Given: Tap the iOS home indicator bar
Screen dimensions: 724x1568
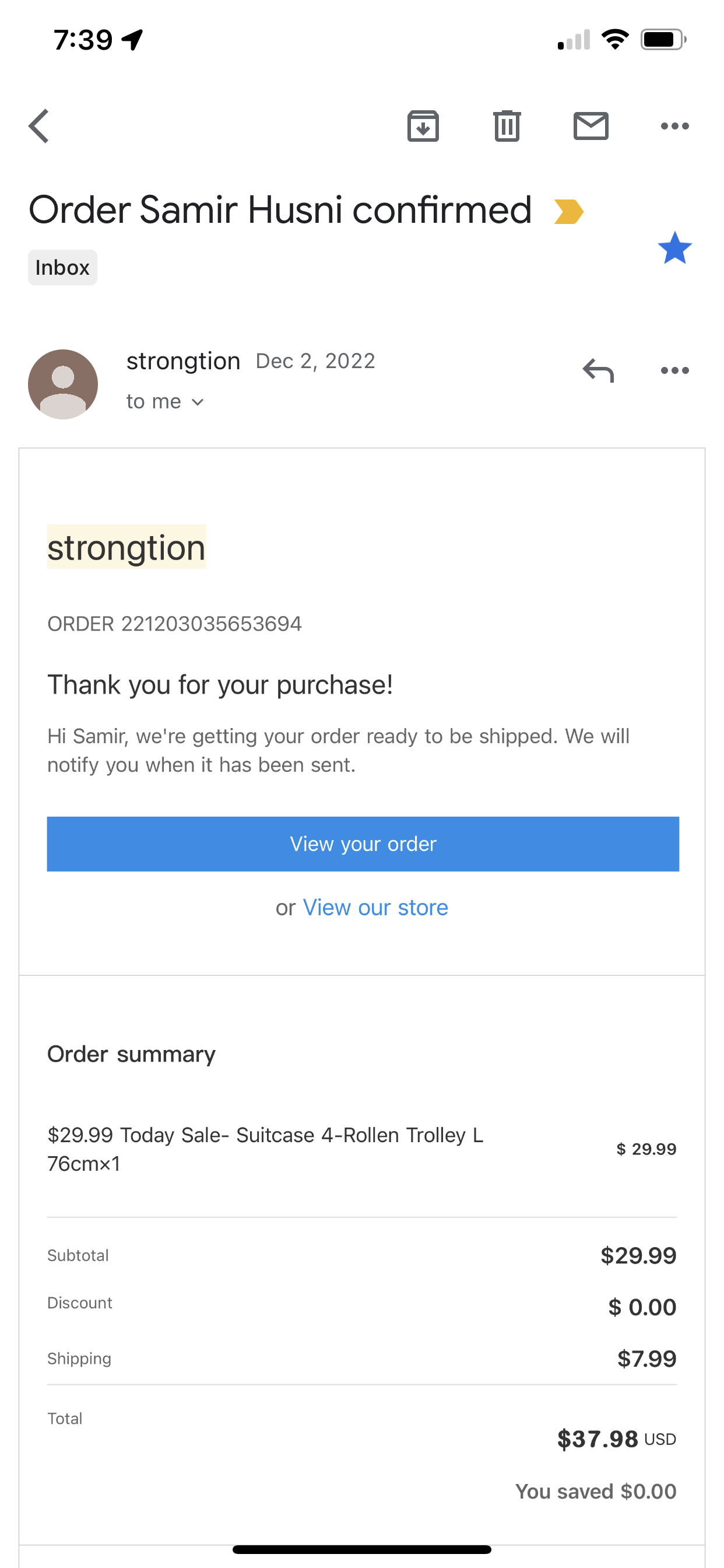Looking at the screenshot, I should coord(362,1549).
